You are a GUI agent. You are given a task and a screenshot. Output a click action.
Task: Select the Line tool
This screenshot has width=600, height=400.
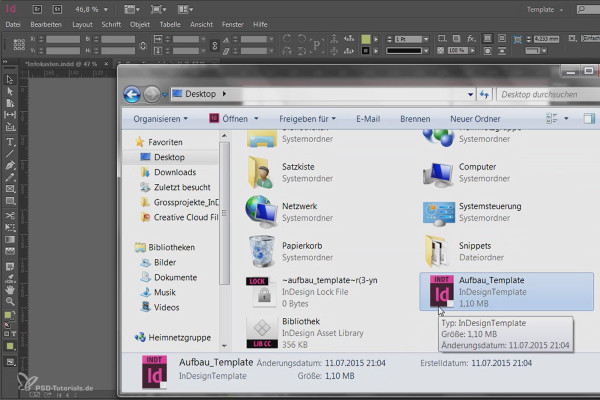[10, 154]
